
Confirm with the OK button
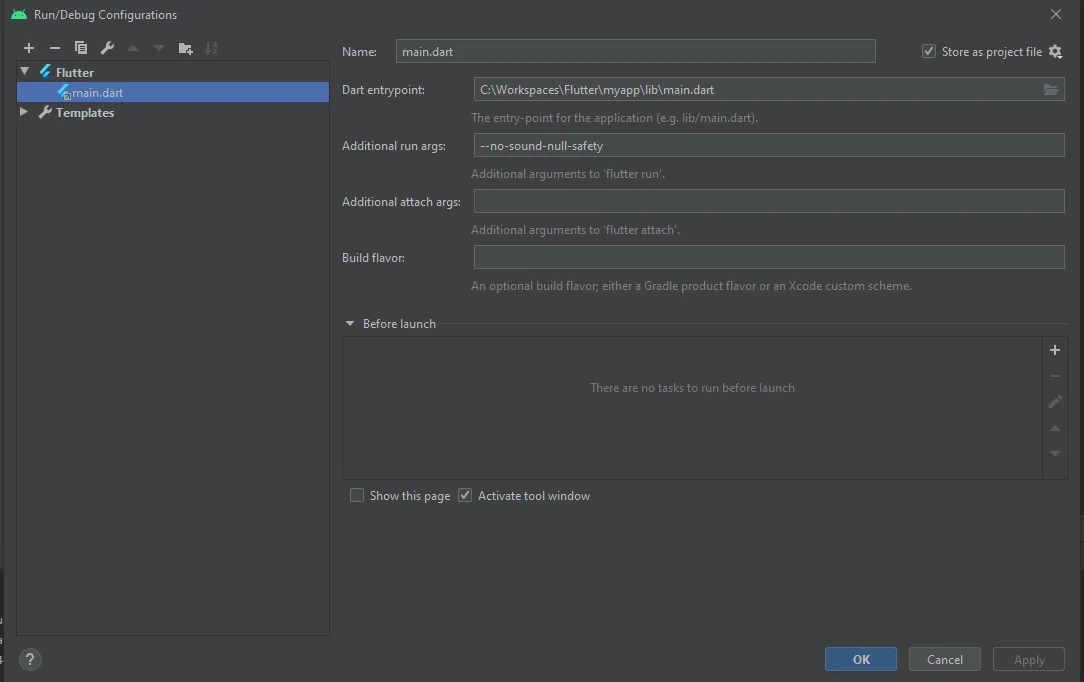pos(861,659)
